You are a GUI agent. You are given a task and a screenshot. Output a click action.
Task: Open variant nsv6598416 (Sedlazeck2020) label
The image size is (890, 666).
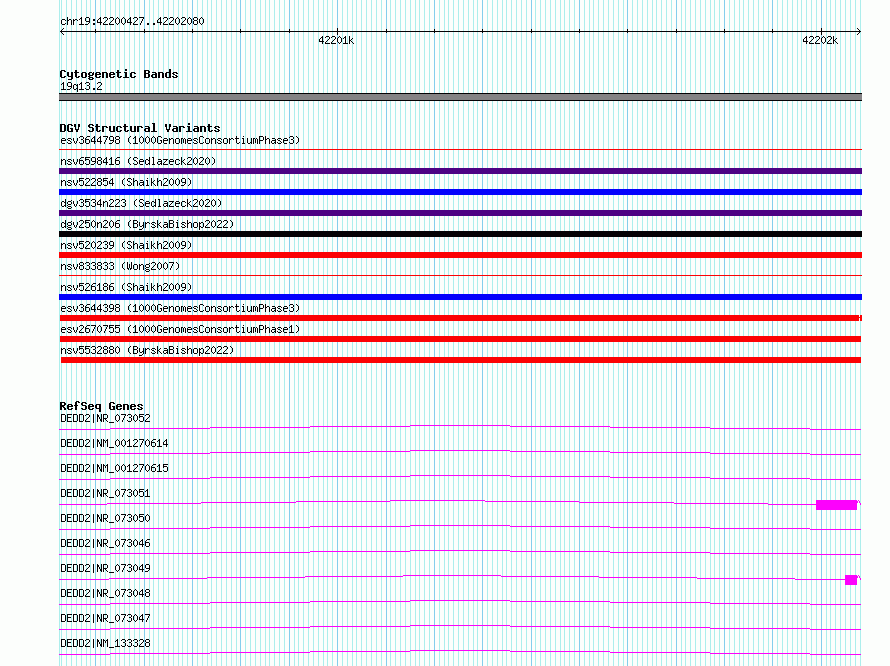tap(138, 161)
